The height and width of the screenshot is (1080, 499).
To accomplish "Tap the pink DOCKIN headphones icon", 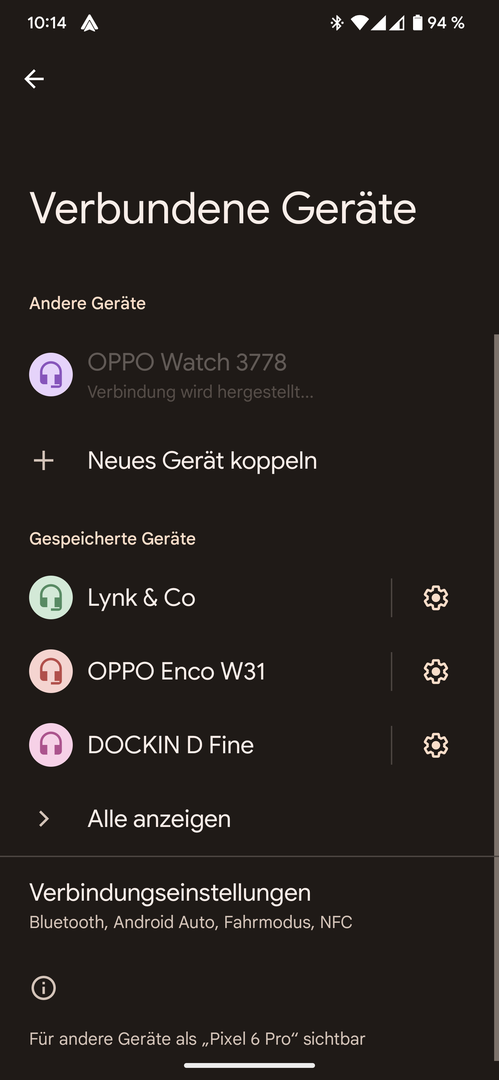I will click(51, 745).
